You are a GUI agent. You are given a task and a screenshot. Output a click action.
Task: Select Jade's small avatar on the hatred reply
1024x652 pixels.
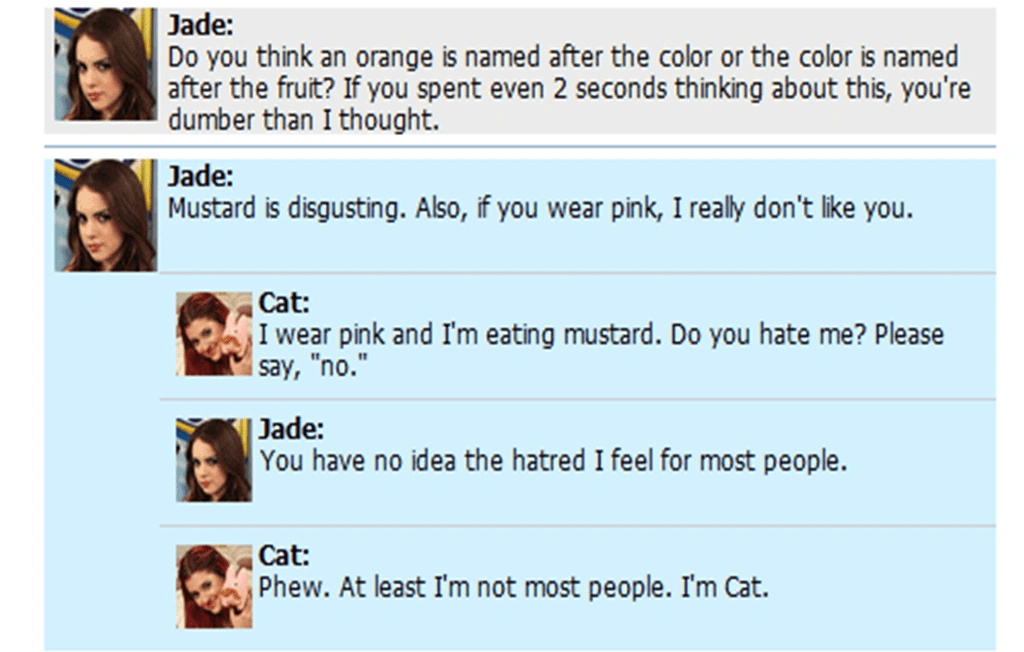point(214,460)
